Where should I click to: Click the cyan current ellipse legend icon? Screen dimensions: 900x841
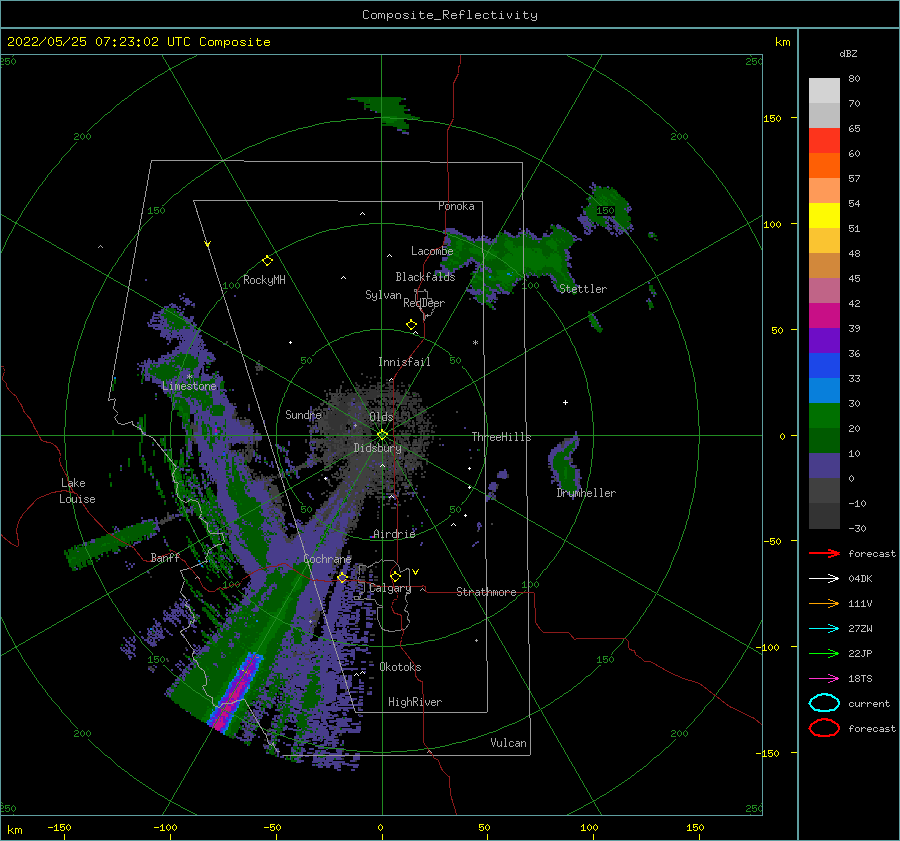point(824,703)
